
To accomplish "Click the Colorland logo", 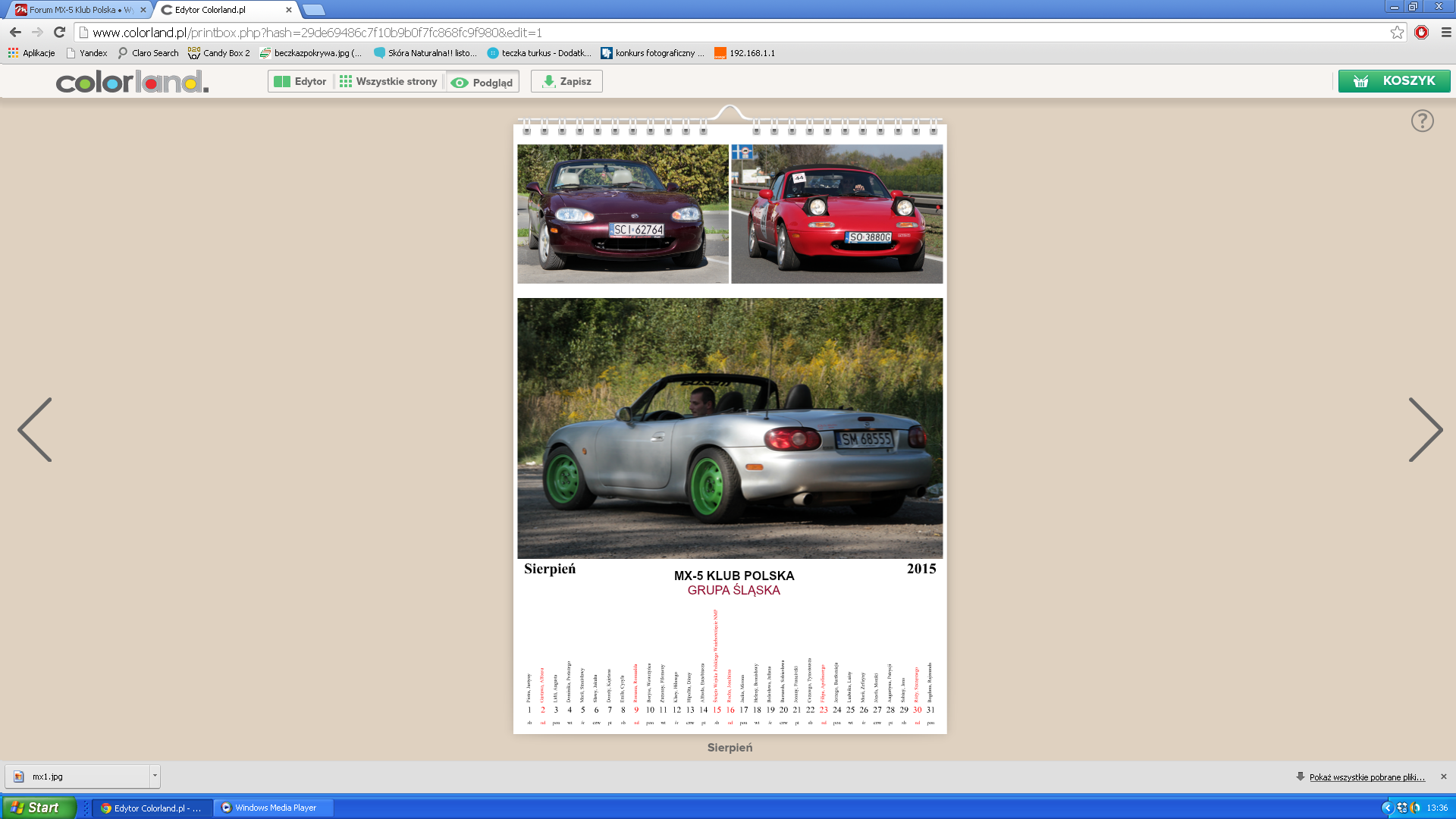I will (x=132, y=81).
